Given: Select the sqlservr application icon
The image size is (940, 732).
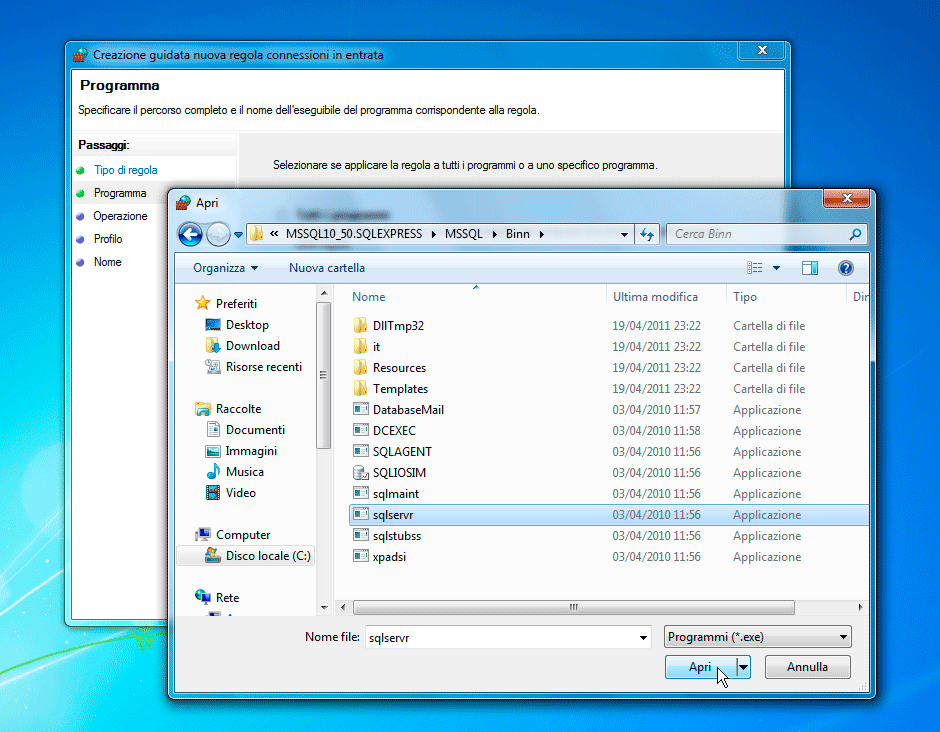Looking at the screenshot, I should coord(360,514).
